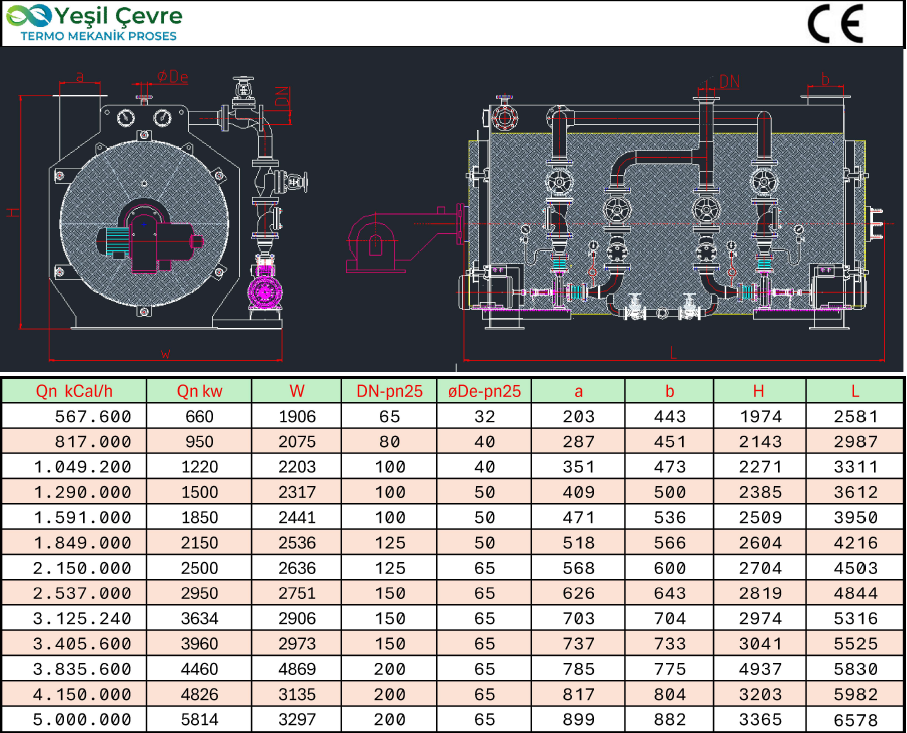Select the 'Qn kCal/h' column header
Image resolution: width=907 pixels, height=733 pixels.
click(74, 391)
